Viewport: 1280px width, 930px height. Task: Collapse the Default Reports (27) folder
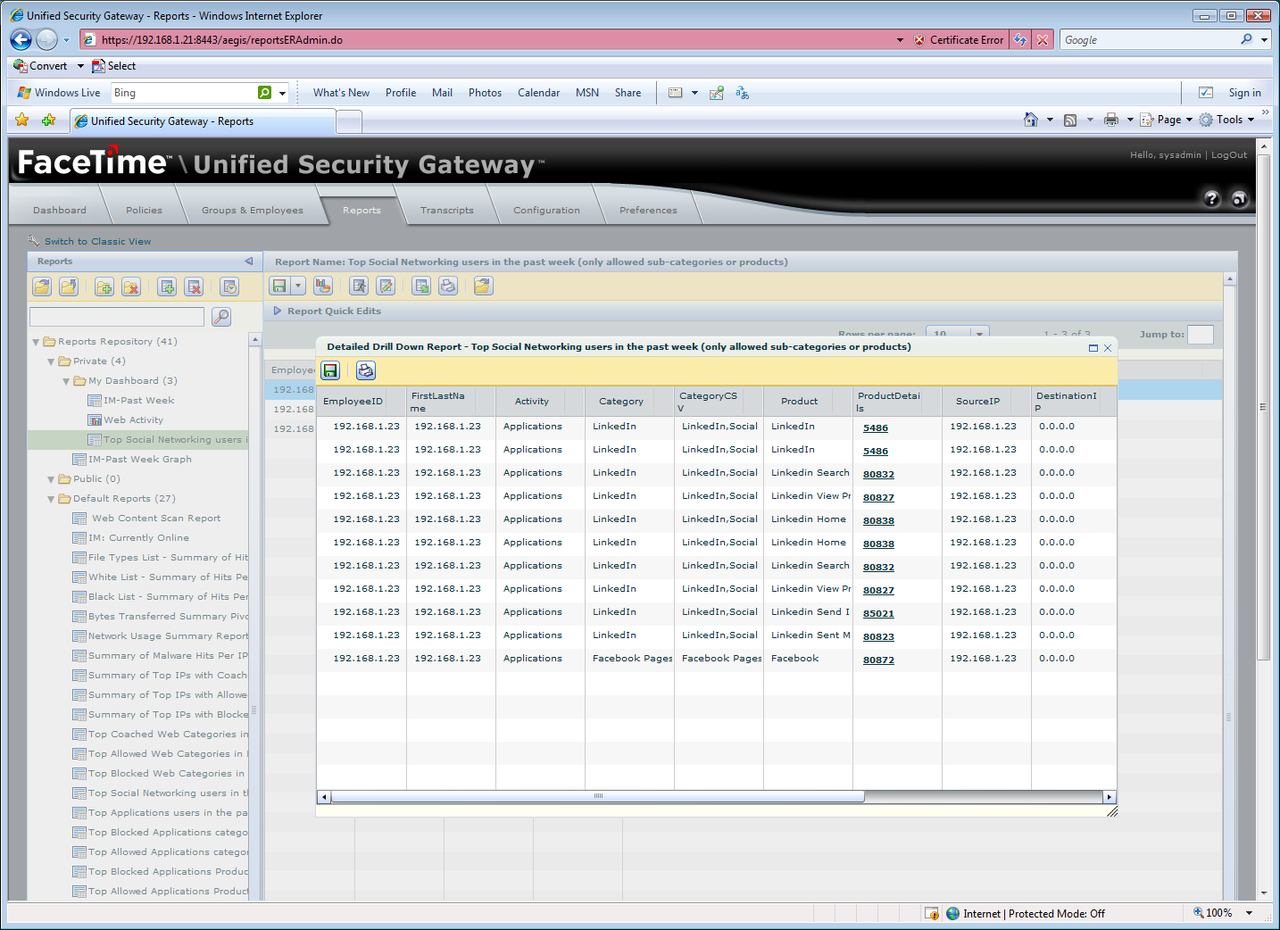click(x=51, y=499)
